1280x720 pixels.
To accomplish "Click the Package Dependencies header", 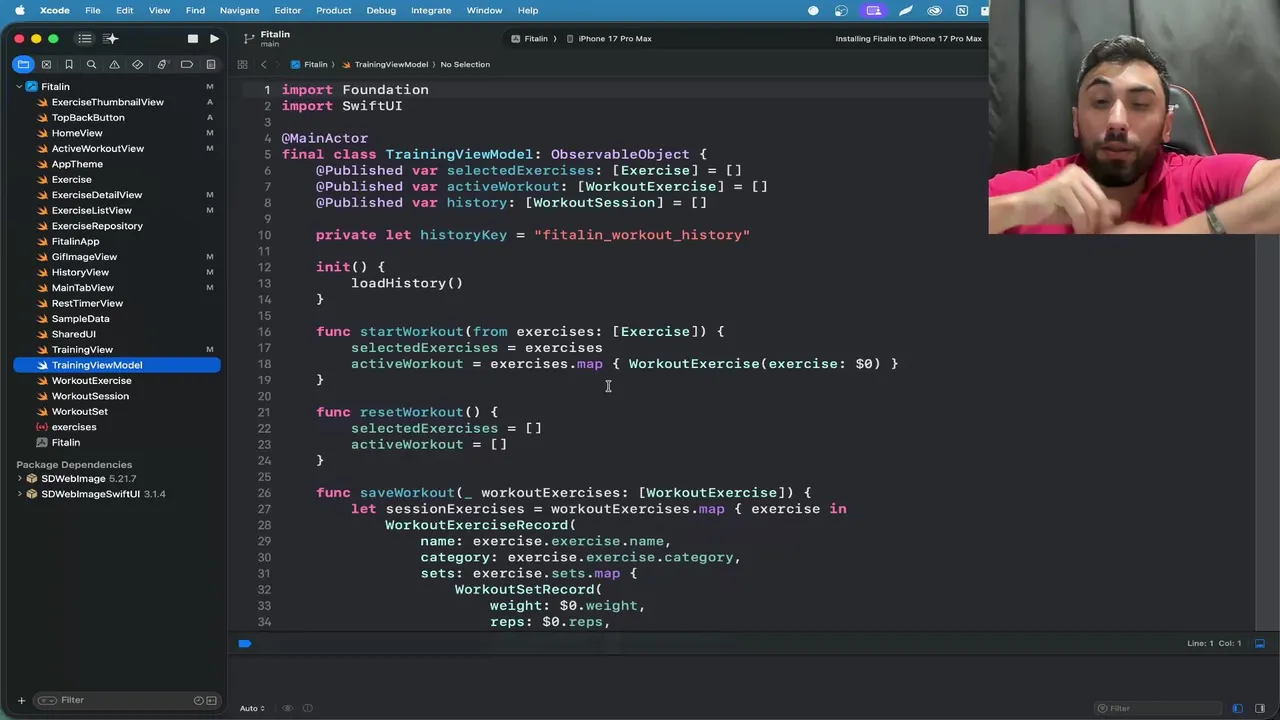I will (74, 464).
